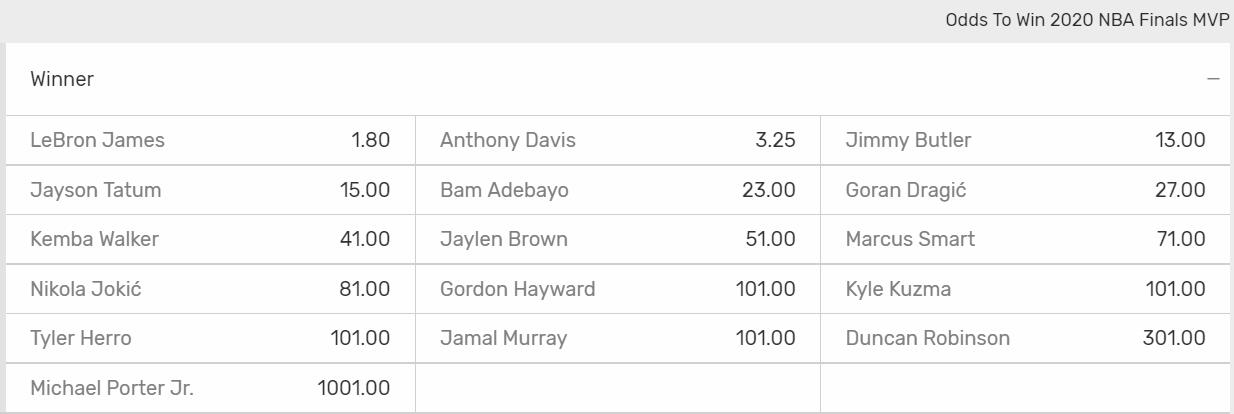Screen dimensions: 1234x414
Task: Select Marcus Smart at 71.00 odds
Action: click(x=1025, y=239)
